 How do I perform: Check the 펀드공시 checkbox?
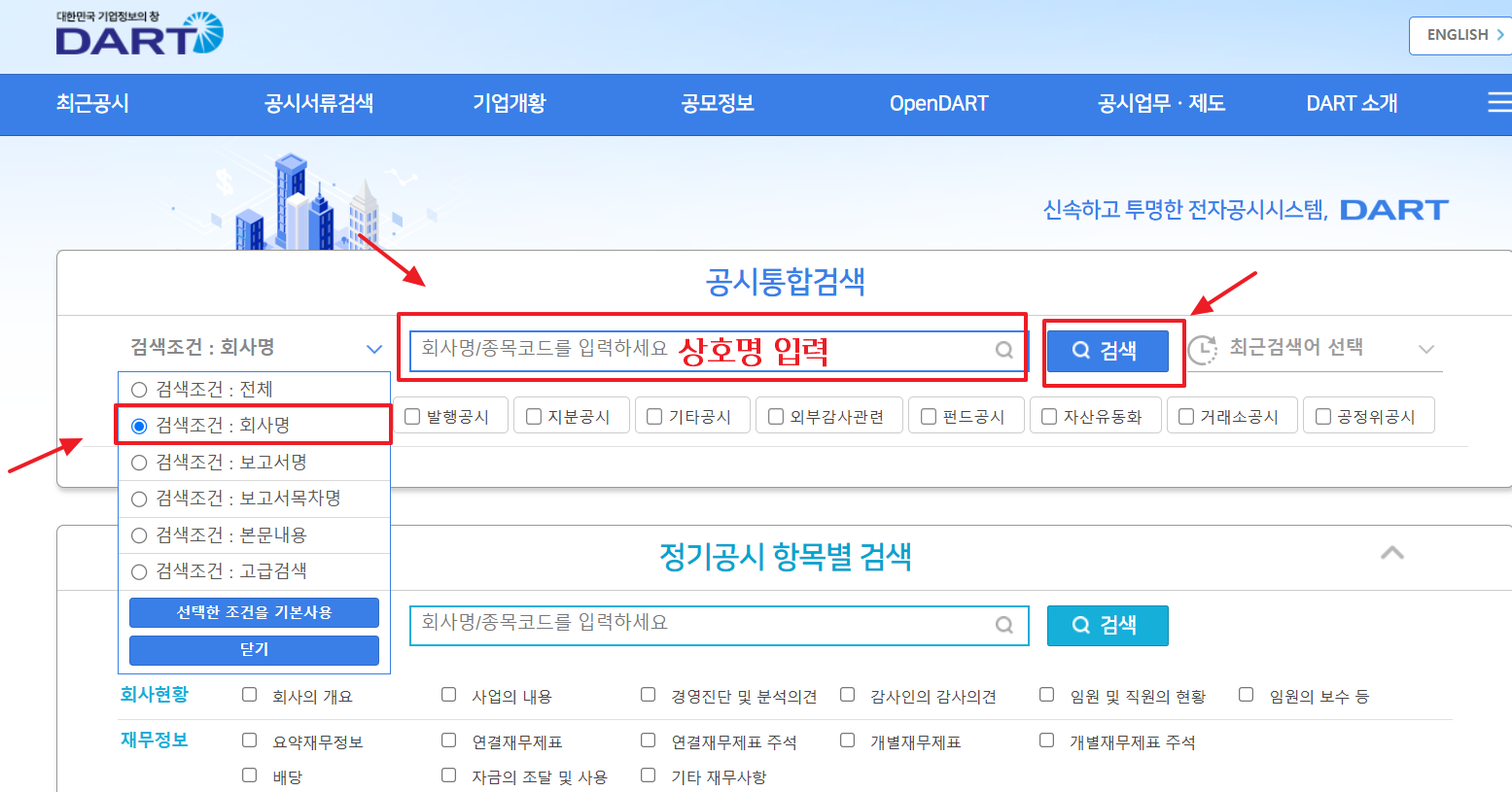[x=929, y=415]
